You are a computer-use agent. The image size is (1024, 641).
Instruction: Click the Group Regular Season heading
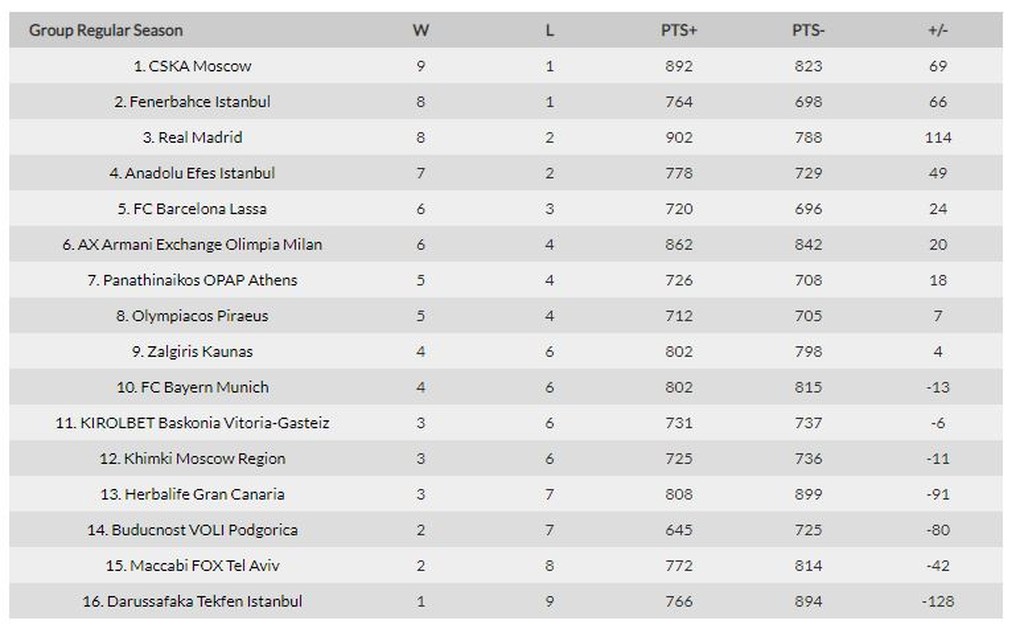pyautogui.click(x=106, y=30)
